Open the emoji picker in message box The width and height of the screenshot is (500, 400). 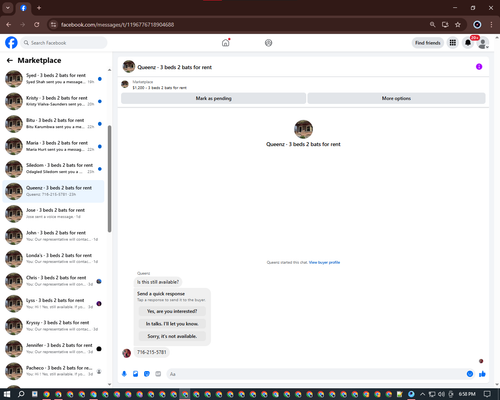coord(470,374)
